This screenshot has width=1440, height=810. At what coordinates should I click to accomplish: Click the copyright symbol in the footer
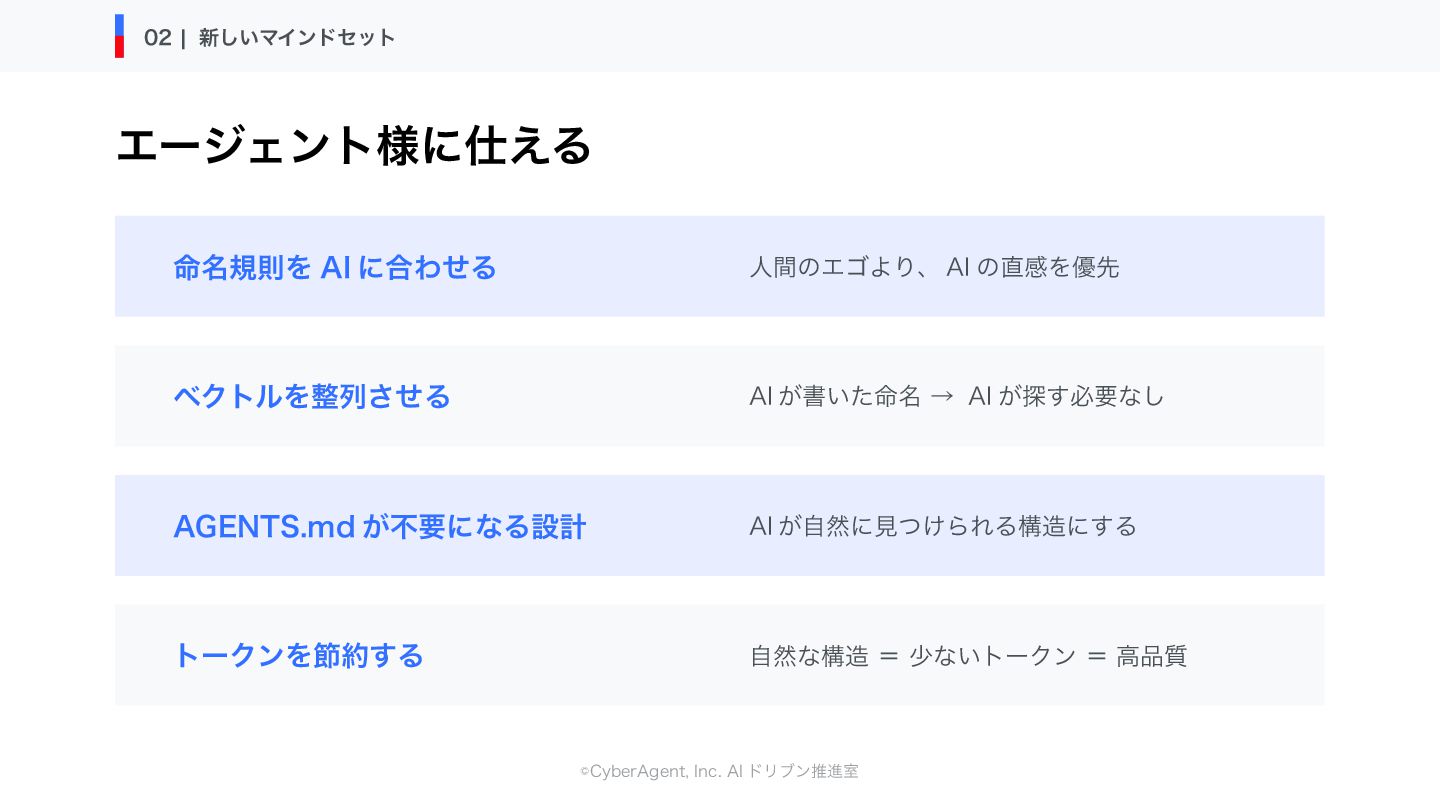coord(584,772)
